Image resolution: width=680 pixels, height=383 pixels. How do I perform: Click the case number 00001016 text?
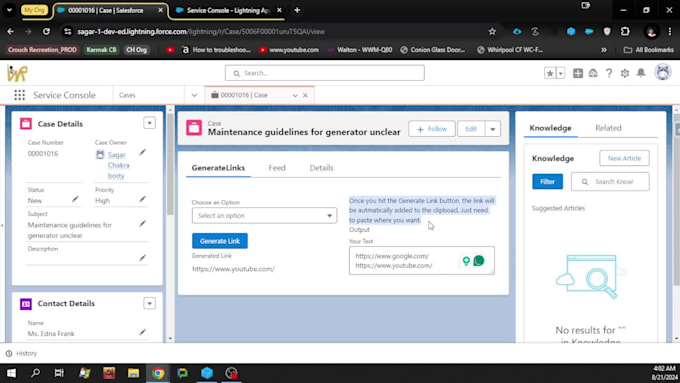pos(43,154)
